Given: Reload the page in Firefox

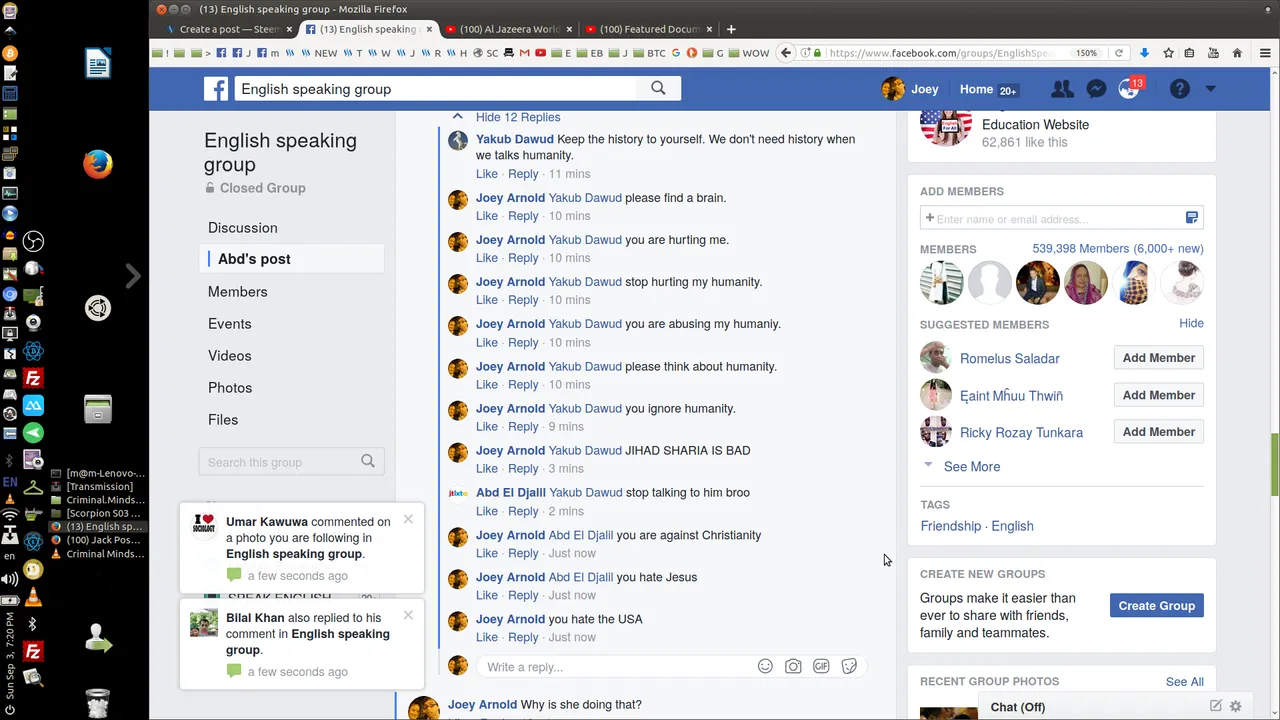Looking at the screenshot, I should (x=1119, y=53).
